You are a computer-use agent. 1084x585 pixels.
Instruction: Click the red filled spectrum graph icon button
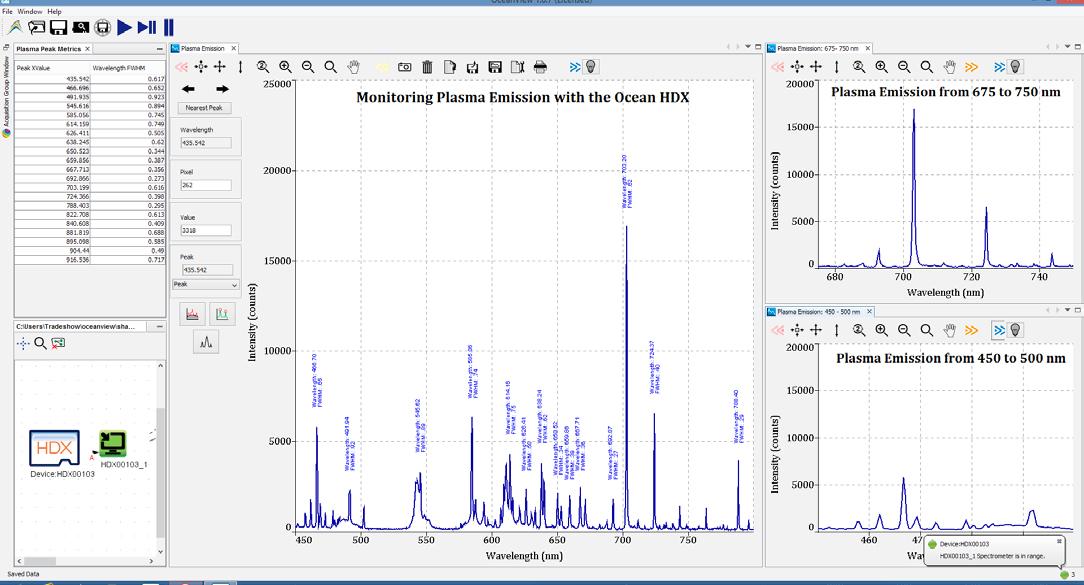point(192,314)
